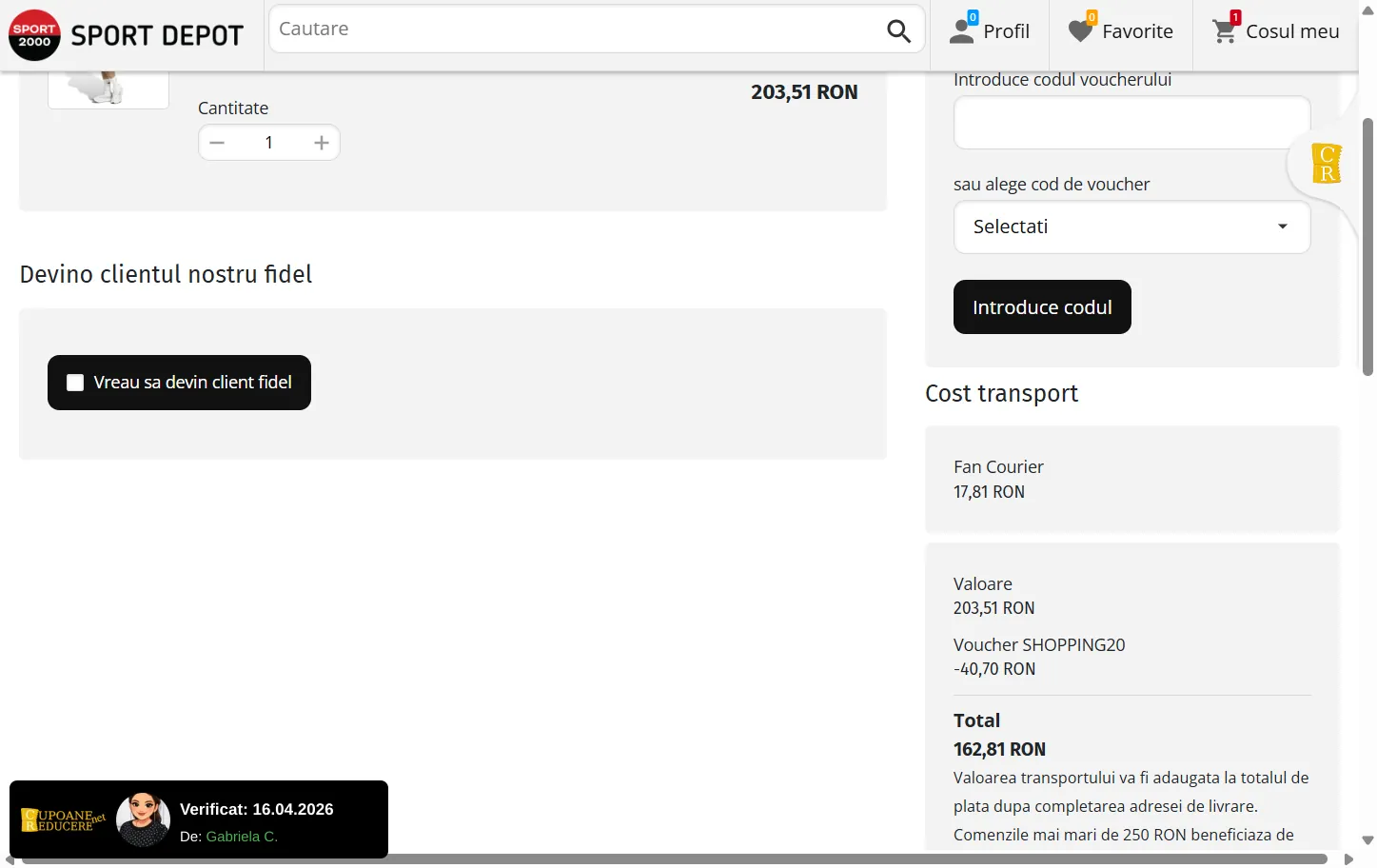Open the Cosul meu cart icon
Viewport: 1377px width, 868px height.
1224,31
